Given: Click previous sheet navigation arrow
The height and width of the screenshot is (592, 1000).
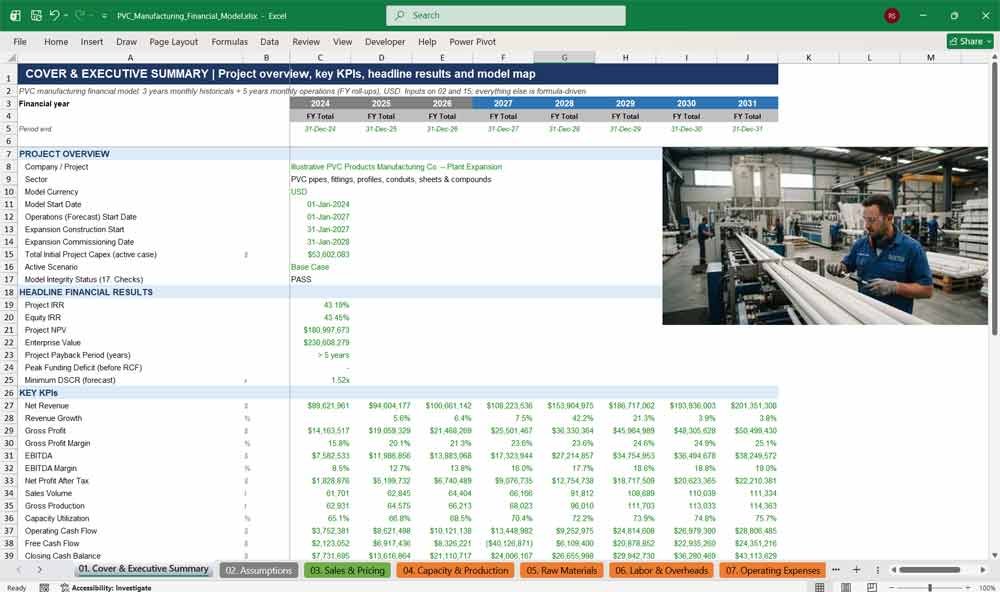Looking at the screenshot, I should coord(19,570).
